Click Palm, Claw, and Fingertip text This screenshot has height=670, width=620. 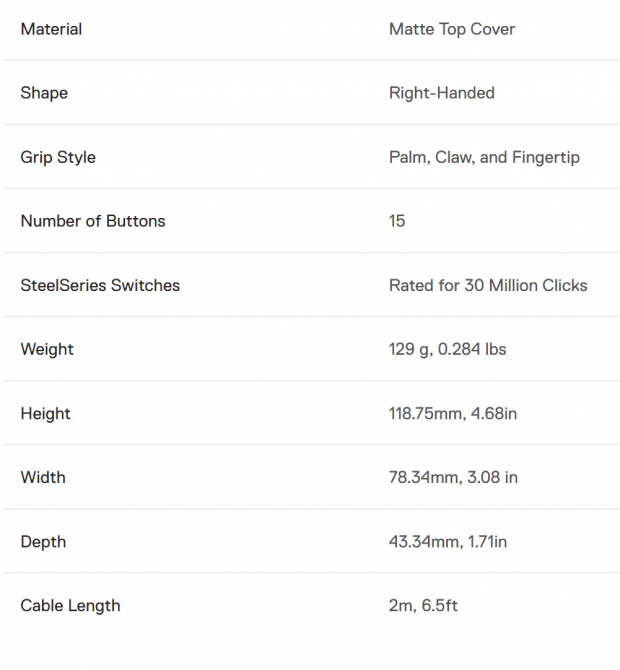[x=484, y=157]
